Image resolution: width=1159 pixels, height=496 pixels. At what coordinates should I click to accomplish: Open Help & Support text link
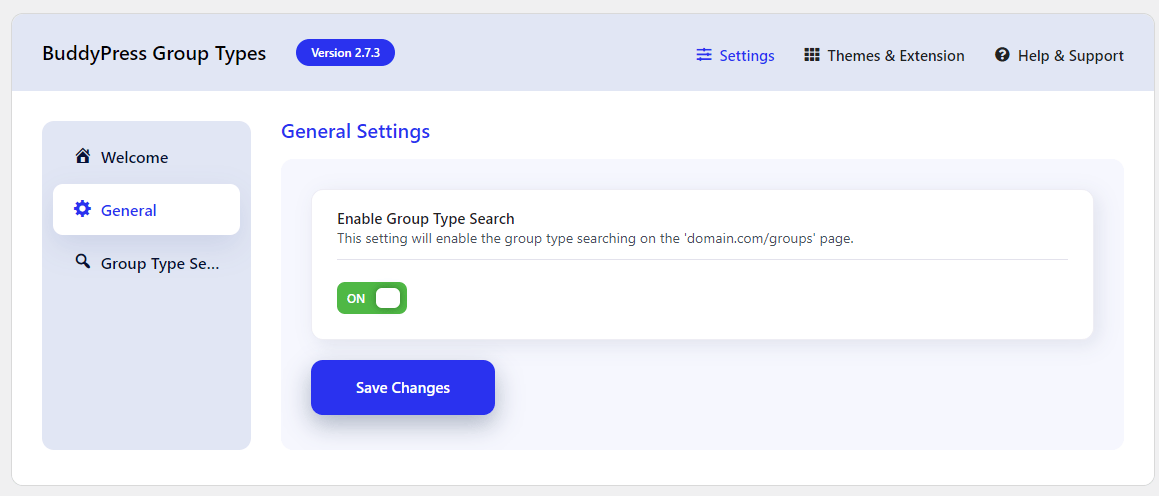1070,56
